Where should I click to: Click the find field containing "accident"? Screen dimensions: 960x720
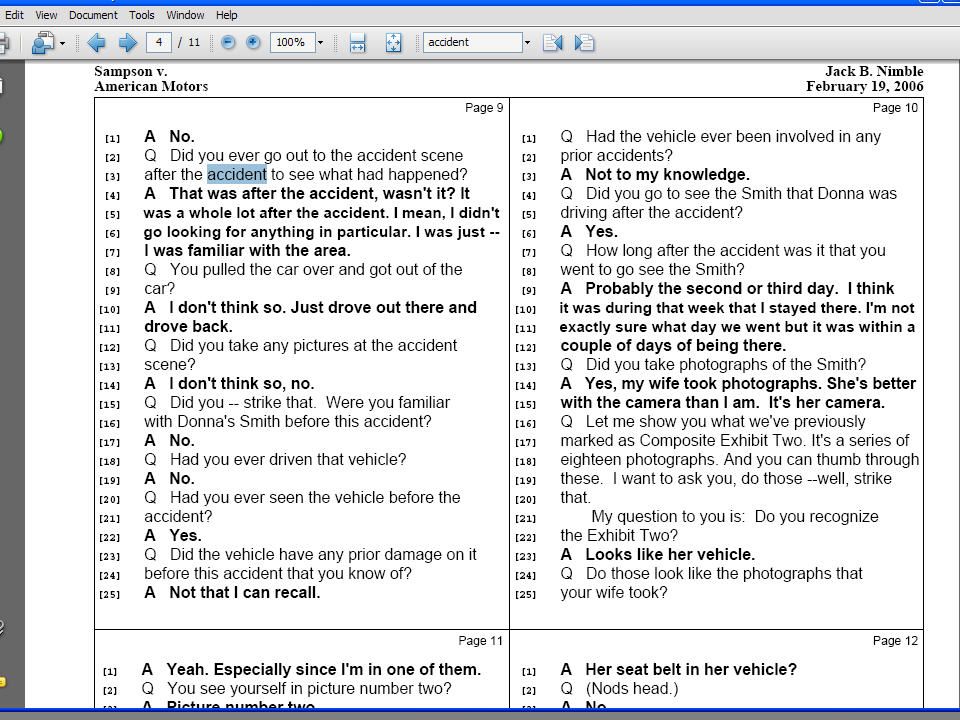[x=472, y=42]
